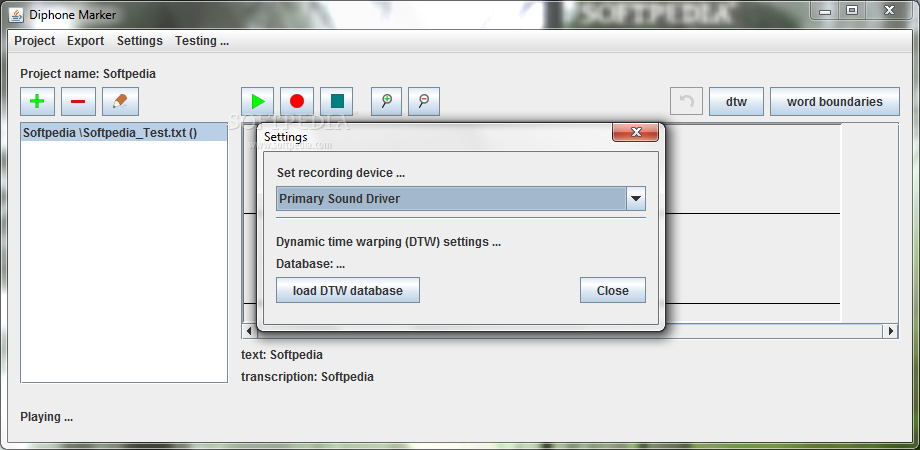Open the Export menu

click(86, 40)
